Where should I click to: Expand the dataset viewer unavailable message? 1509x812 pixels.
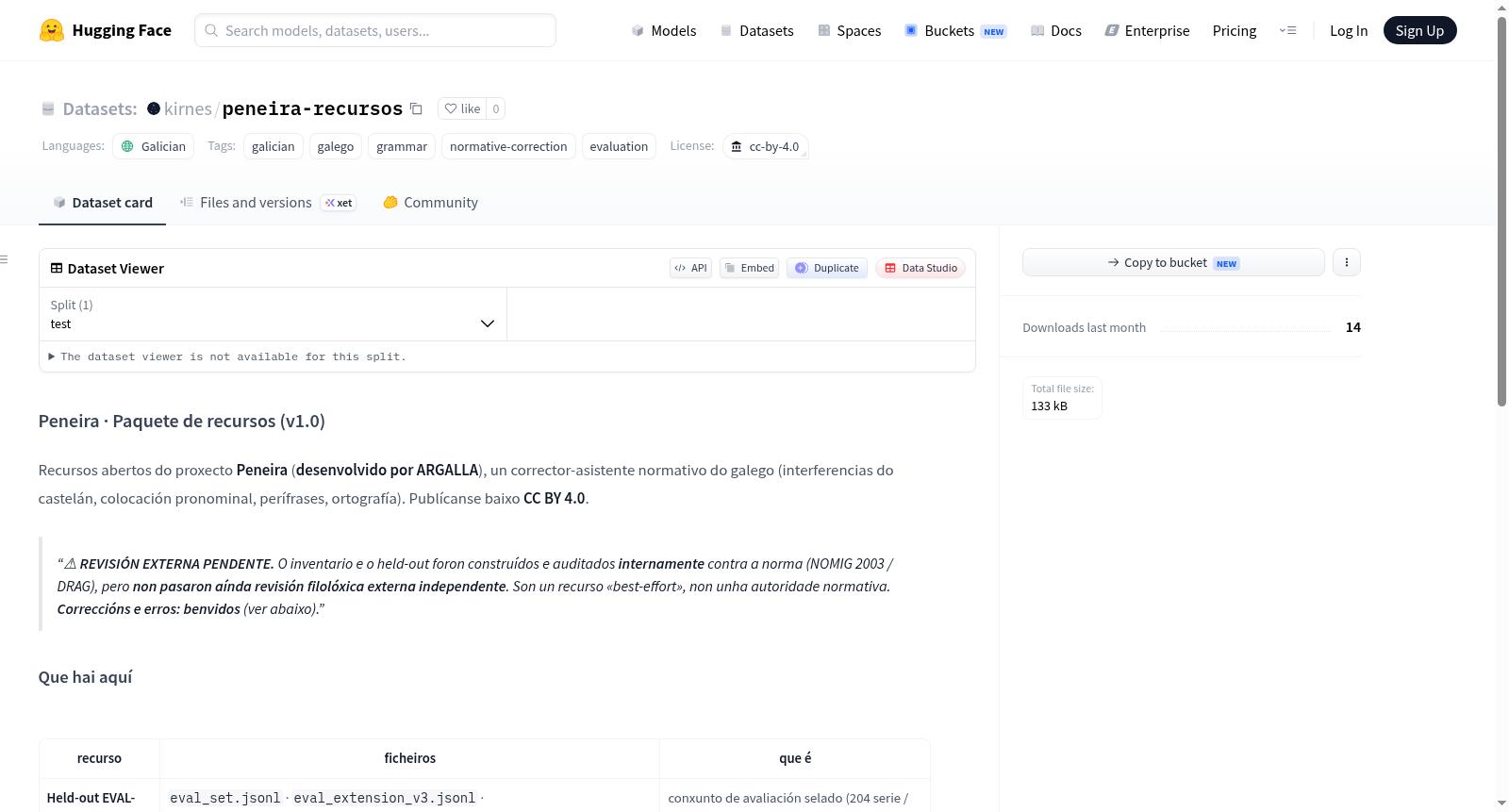pos(227,356)
